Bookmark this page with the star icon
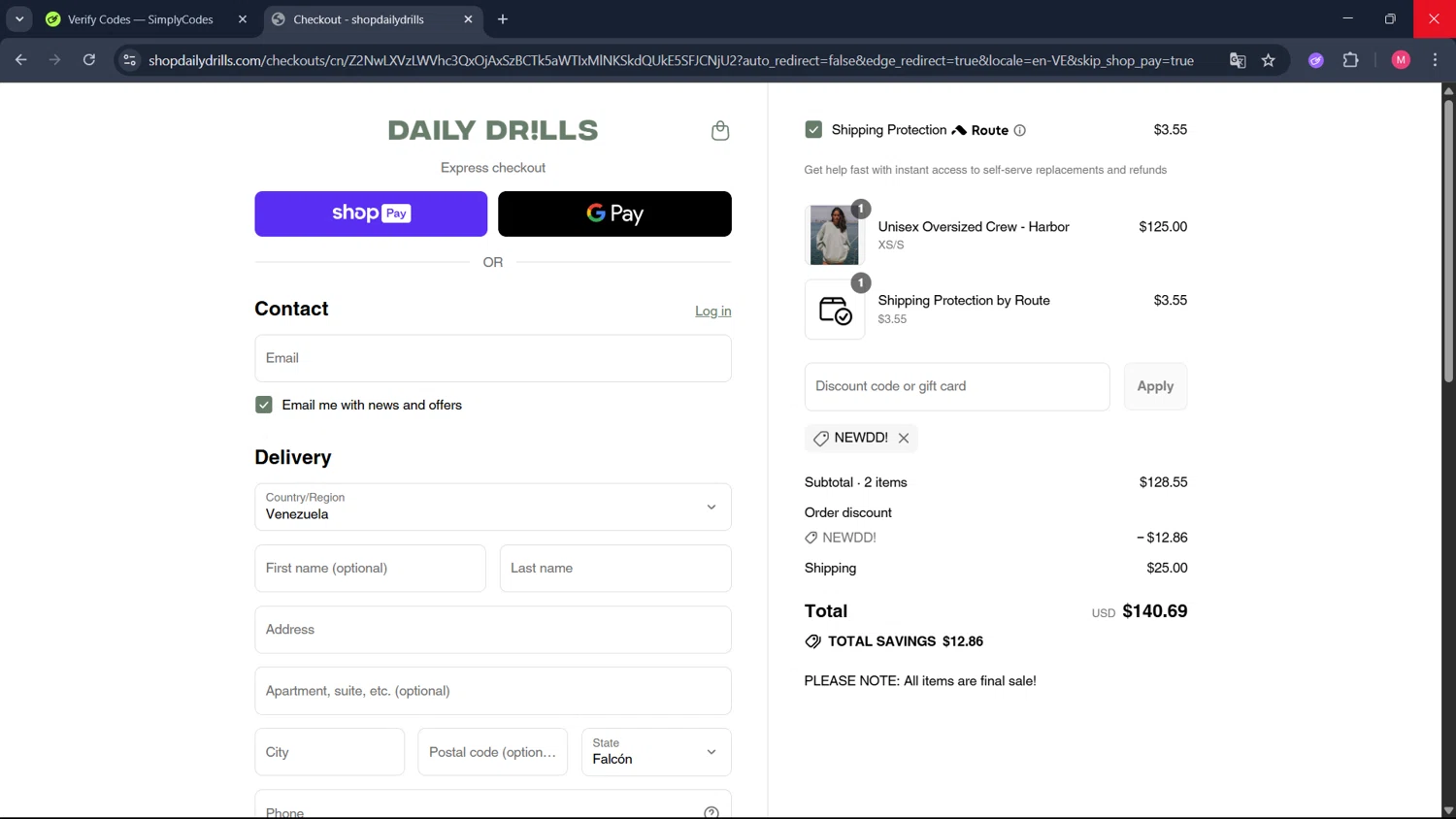Image resolution: width=1456 pixels, height=819 pixels. click(x=1268, y=60)
